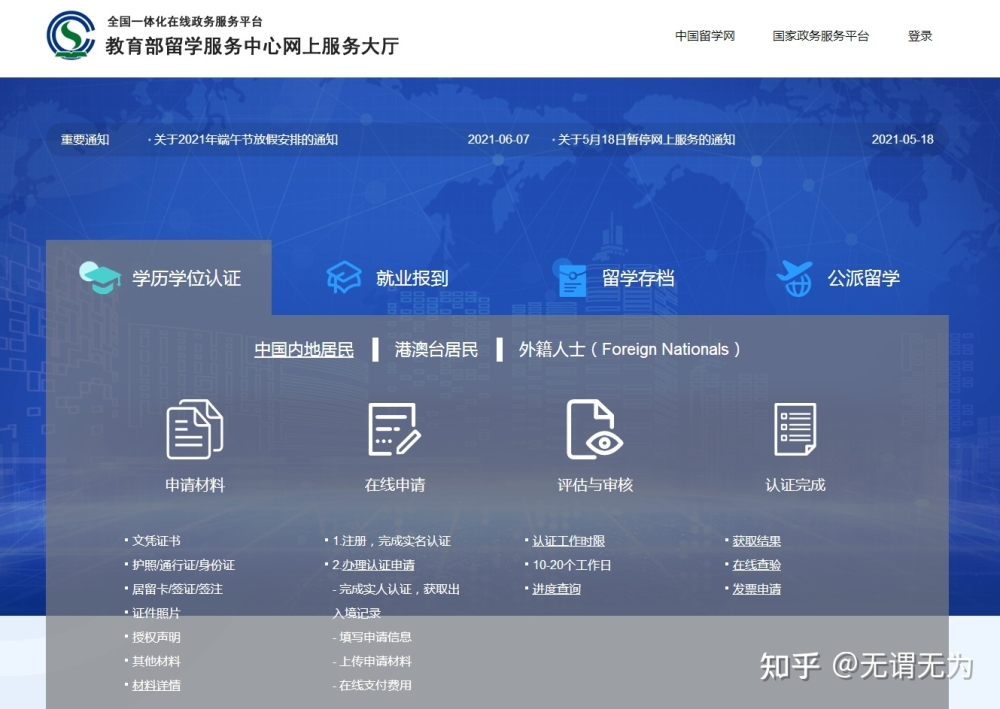The height and width of the screenshot is (709, 1000).
Task: Visit the 国家政务服务平台 link
Action: (x=821, y=36)
